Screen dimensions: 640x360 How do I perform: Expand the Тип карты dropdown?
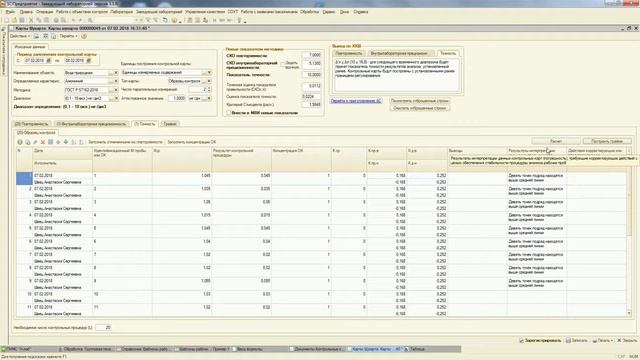point(209,81)
